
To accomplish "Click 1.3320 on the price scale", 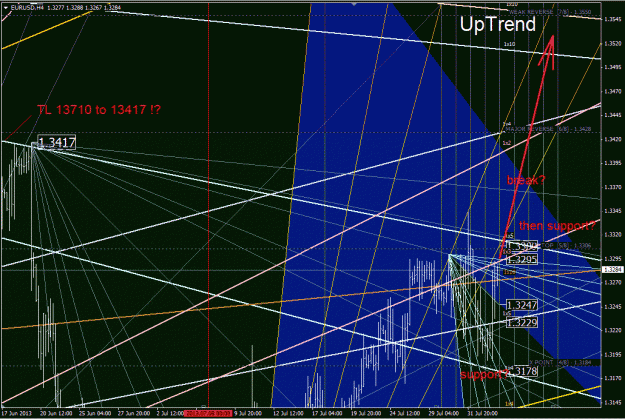I will tap(613, 234).
